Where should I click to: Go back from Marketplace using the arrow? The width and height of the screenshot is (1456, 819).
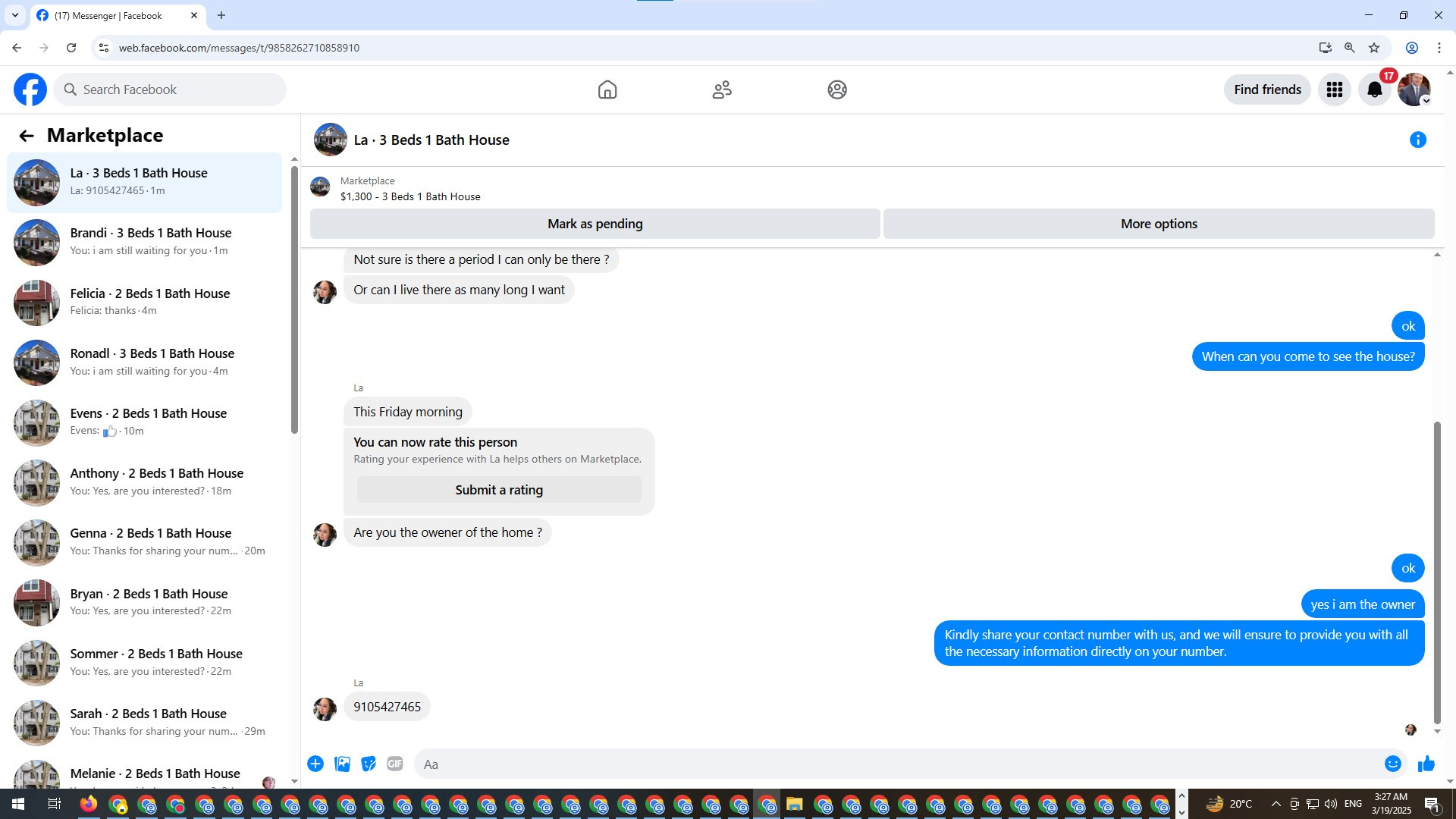27,136
